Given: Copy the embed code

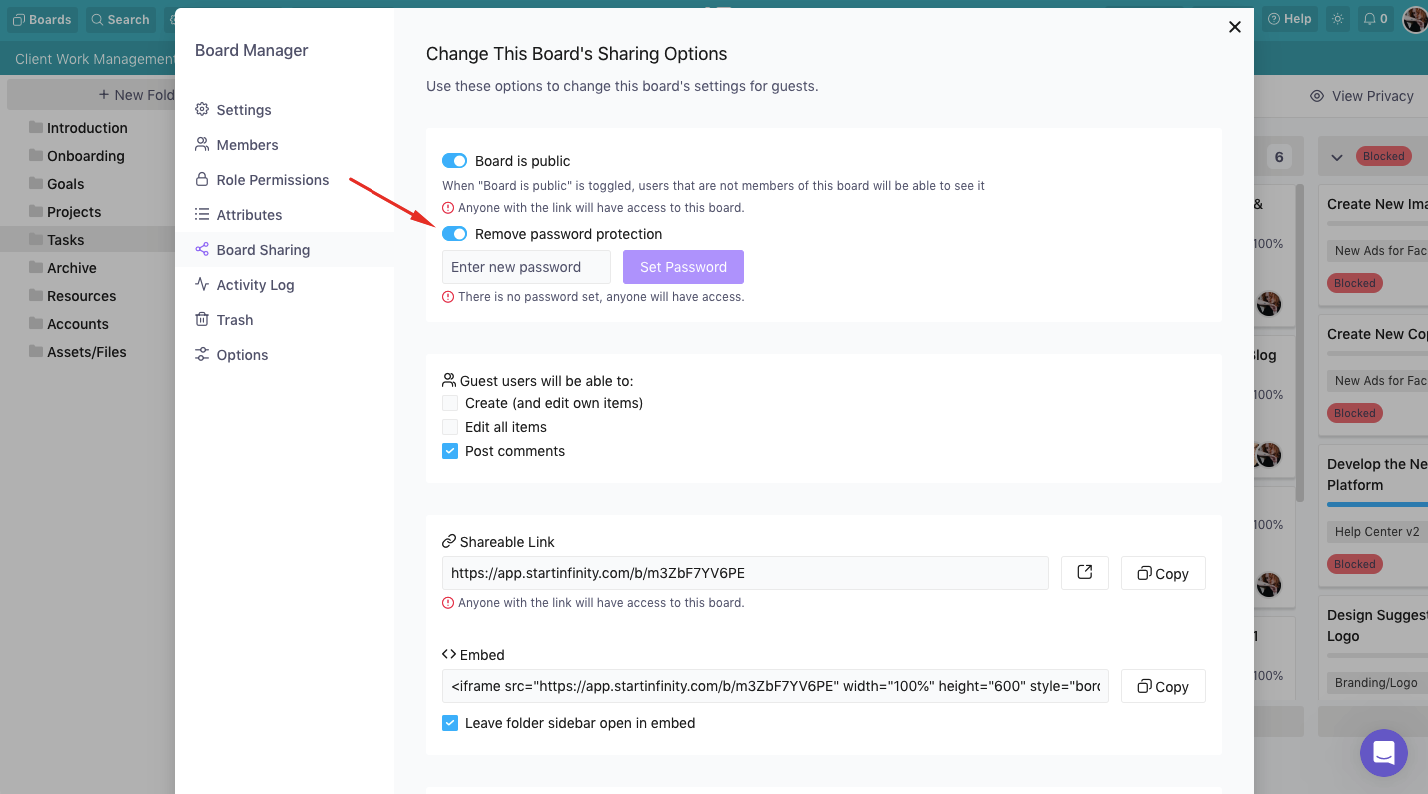Looking at the screenshot, I should 1163,686.
